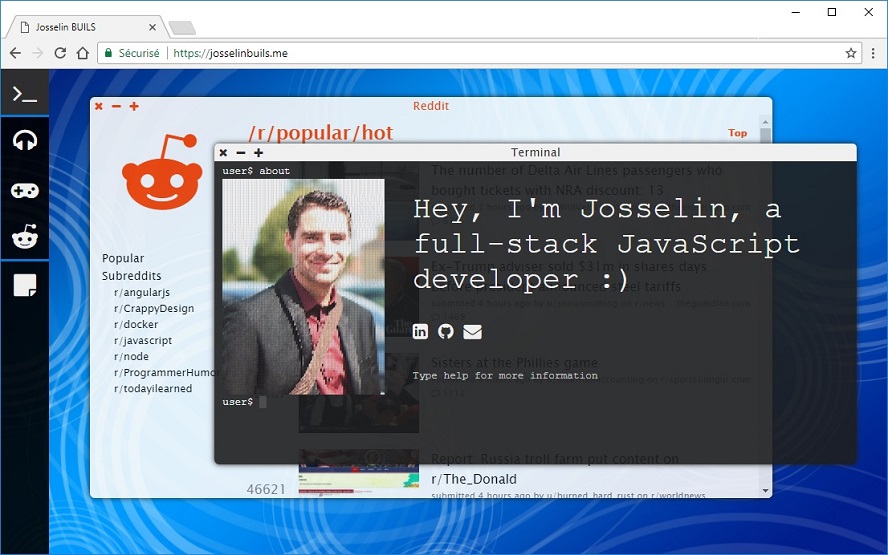Open Josselin's GitHub profile icon
The image size is (888, 555).
coord(446,331)
